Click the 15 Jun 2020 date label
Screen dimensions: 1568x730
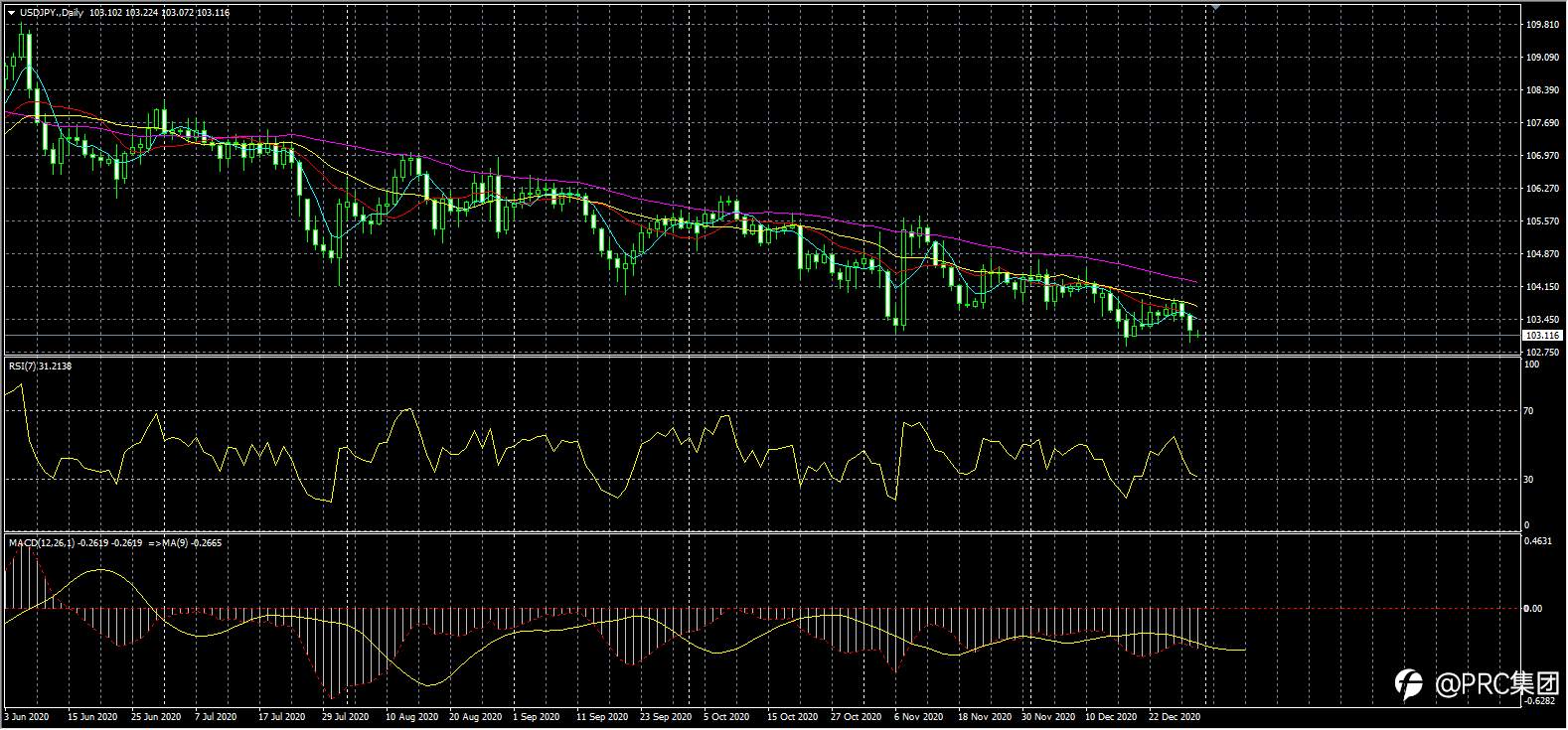tap(92, 716)
